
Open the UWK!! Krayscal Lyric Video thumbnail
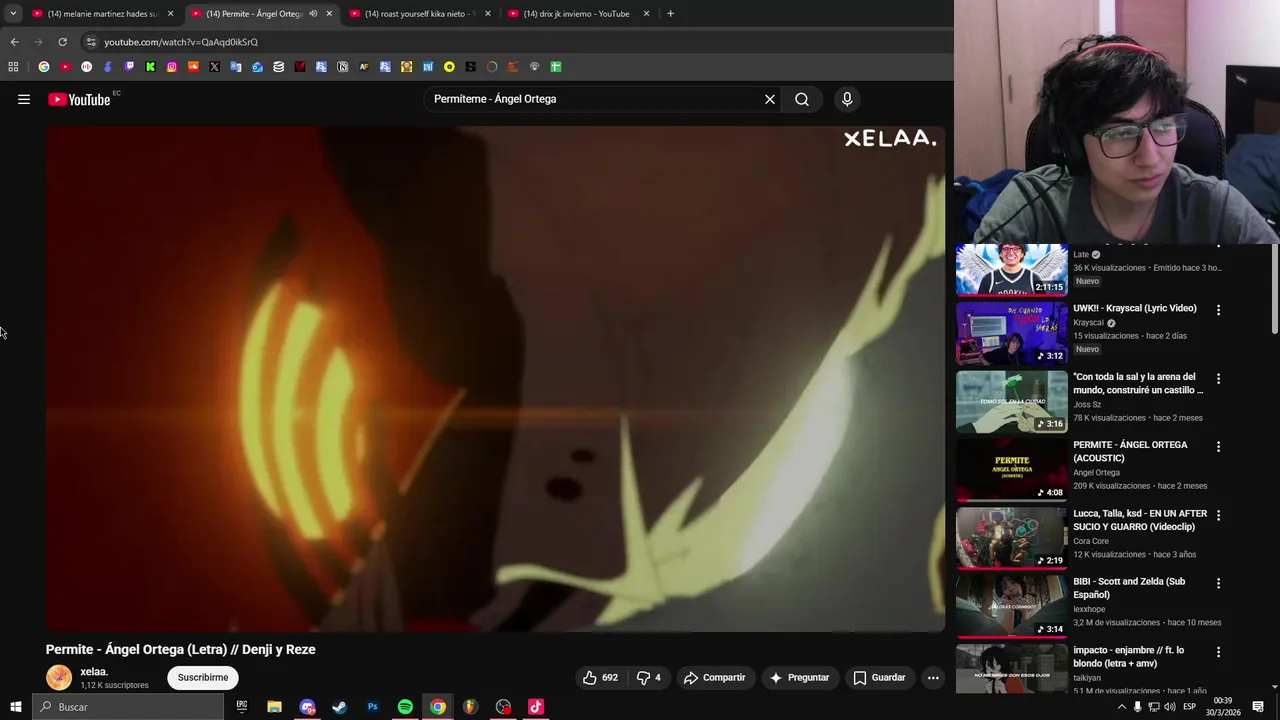[1011, 333]
